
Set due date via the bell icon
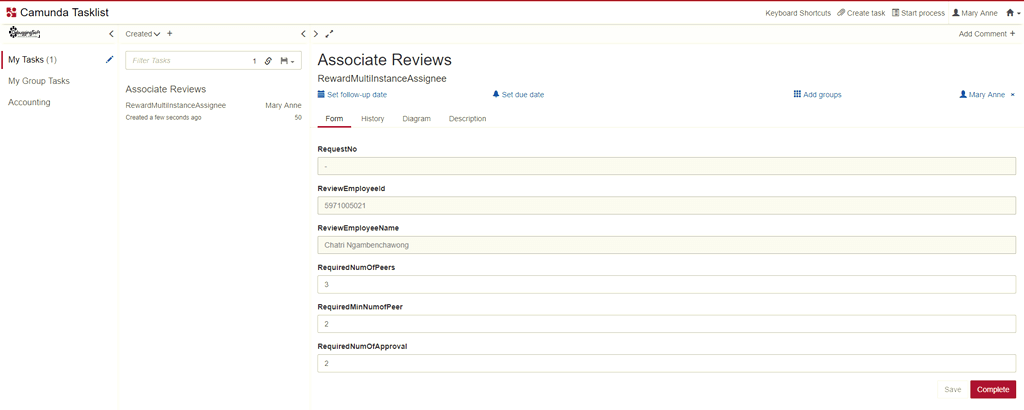coord(518,94)
